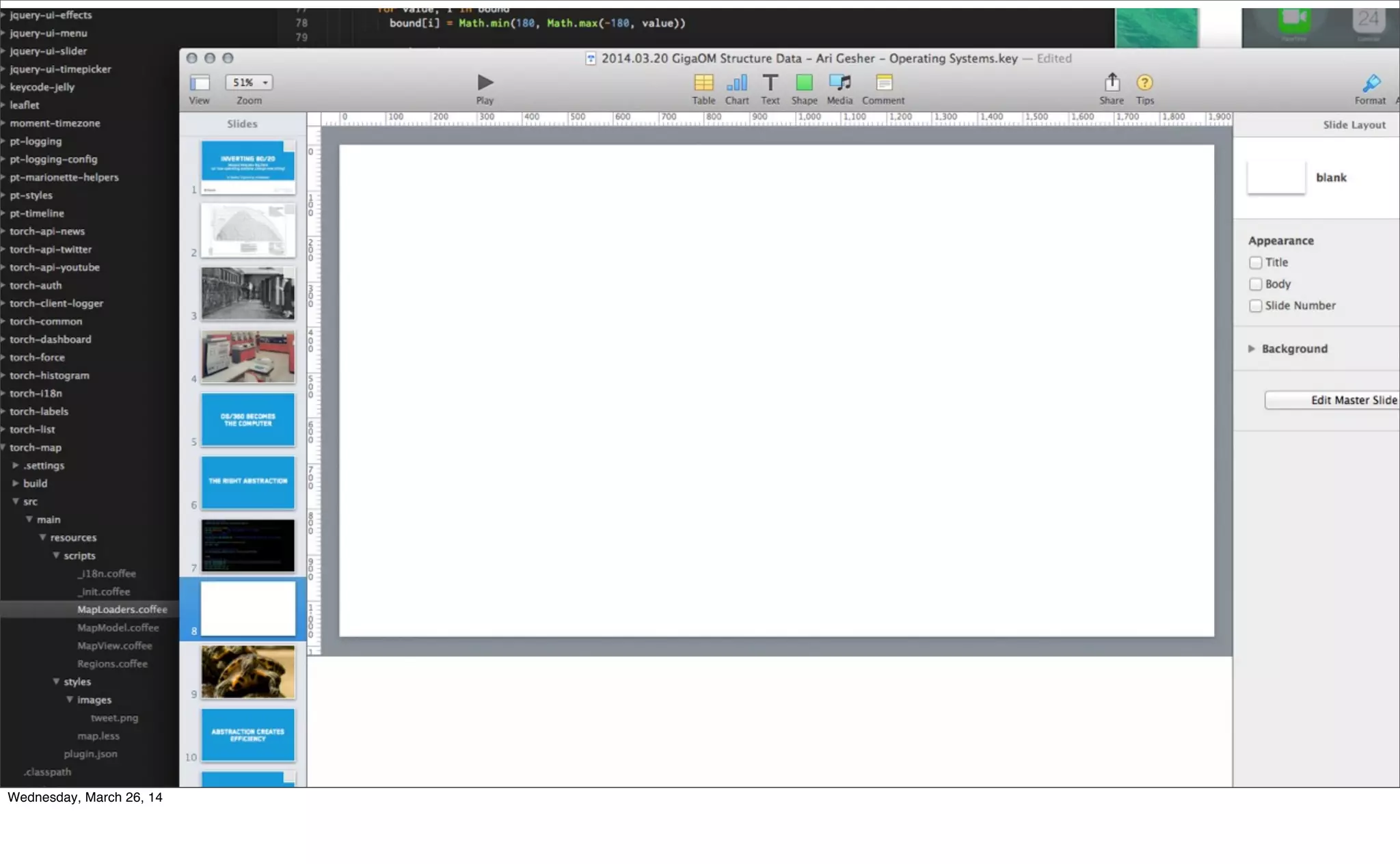The width and height of the screenshot is (1400, 864).
Task: Open the Shape picker
Action: click(804, 83)
